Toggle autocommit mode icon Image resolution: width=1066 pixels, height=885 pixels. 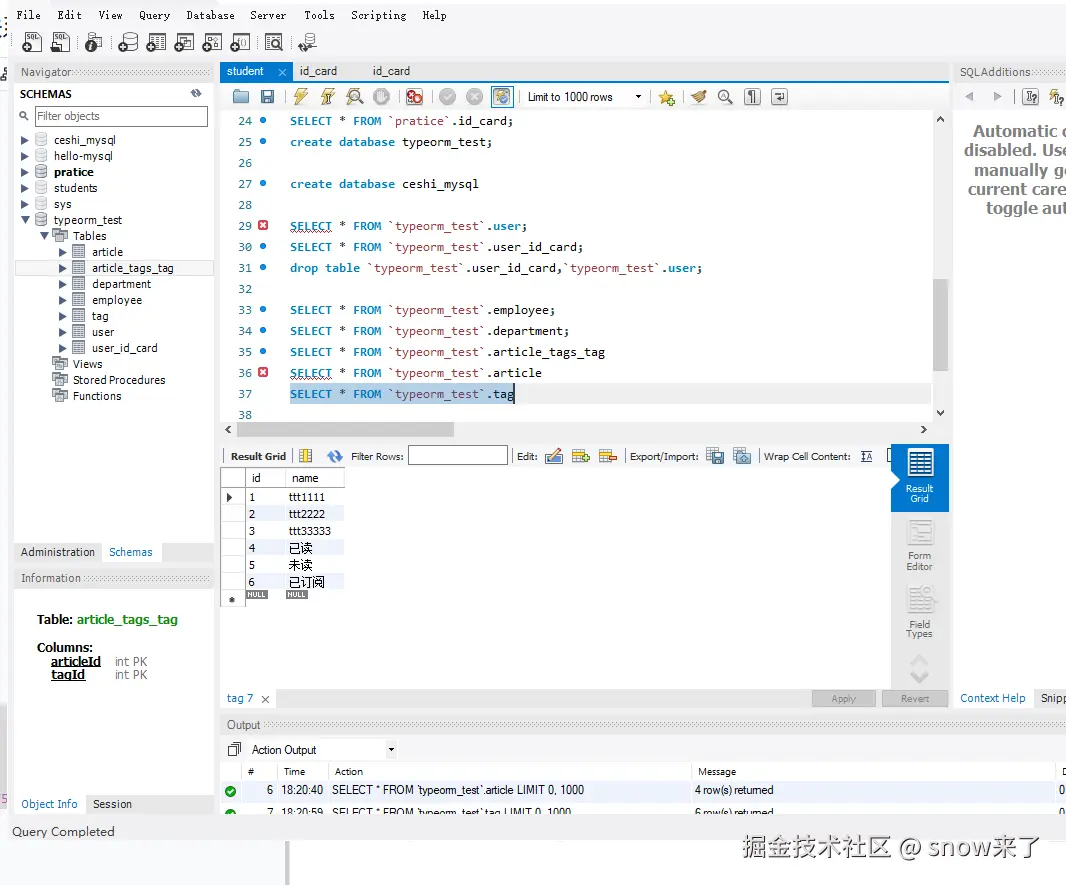tap(502, 97)
